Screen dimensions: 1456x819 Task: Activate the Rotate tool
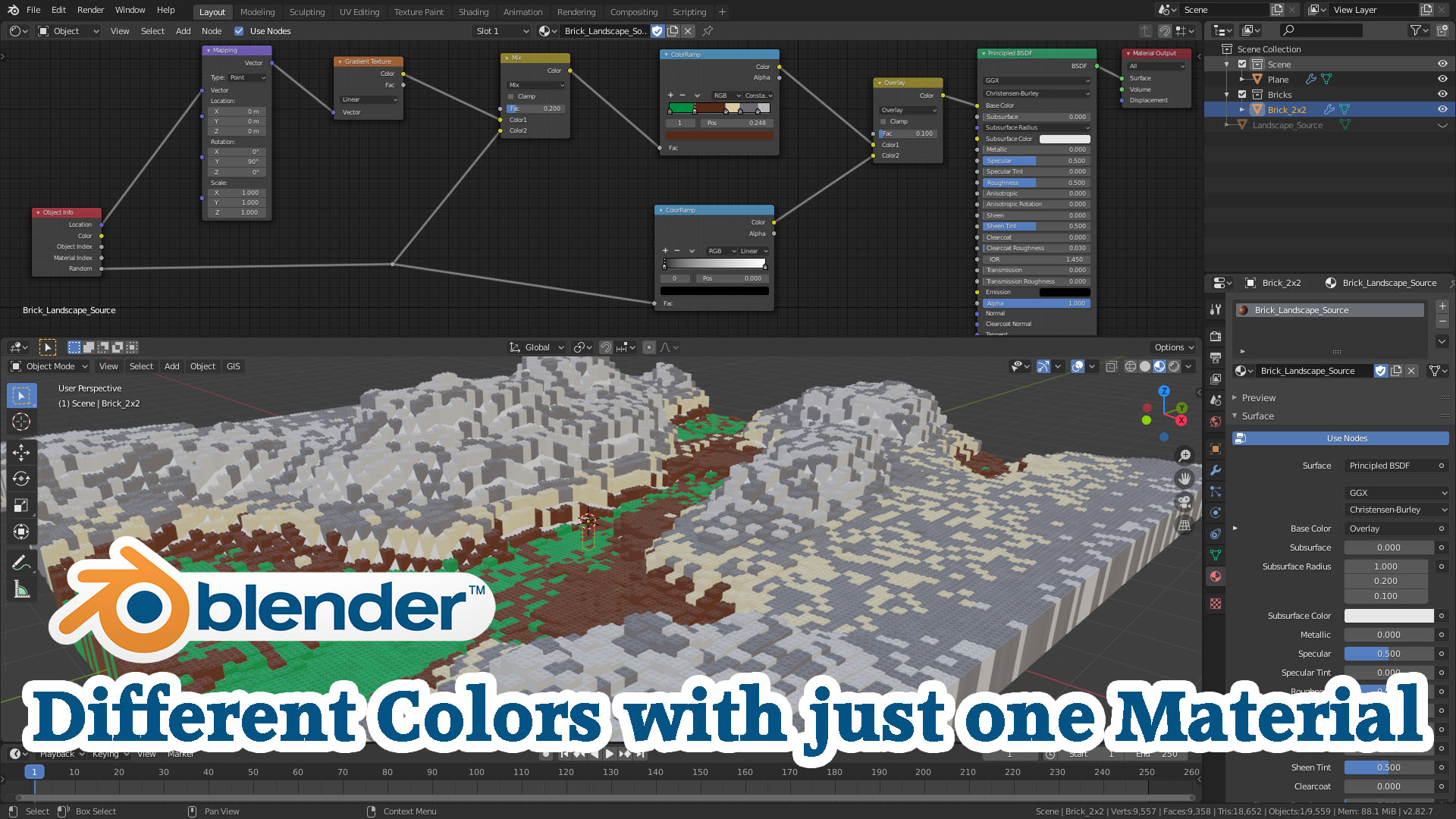pyautogui.click(x=21, y=479)
